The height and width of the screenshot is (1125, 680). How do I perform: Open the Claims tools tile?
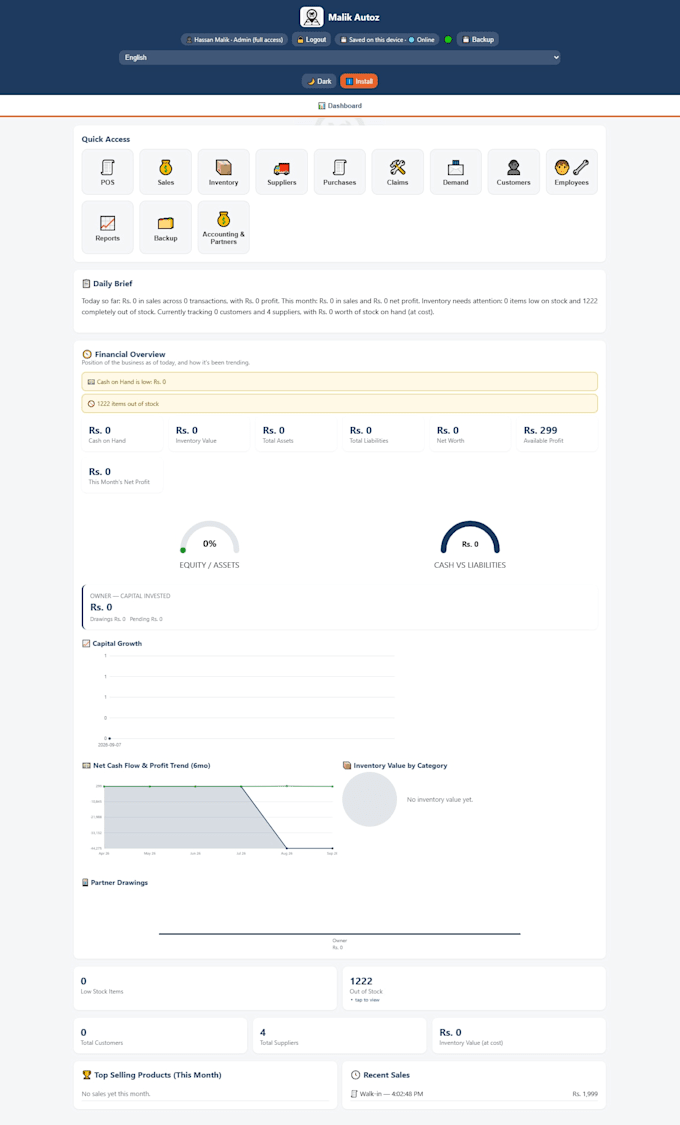click(397, 171)
